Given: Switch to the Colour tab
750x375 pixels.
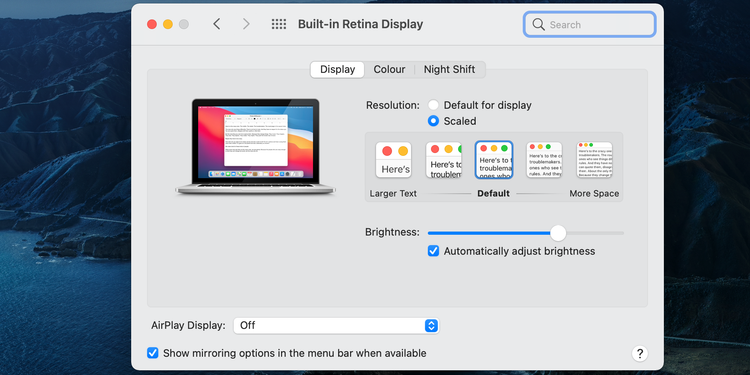Looking at the screenshot, I should 389,69.
